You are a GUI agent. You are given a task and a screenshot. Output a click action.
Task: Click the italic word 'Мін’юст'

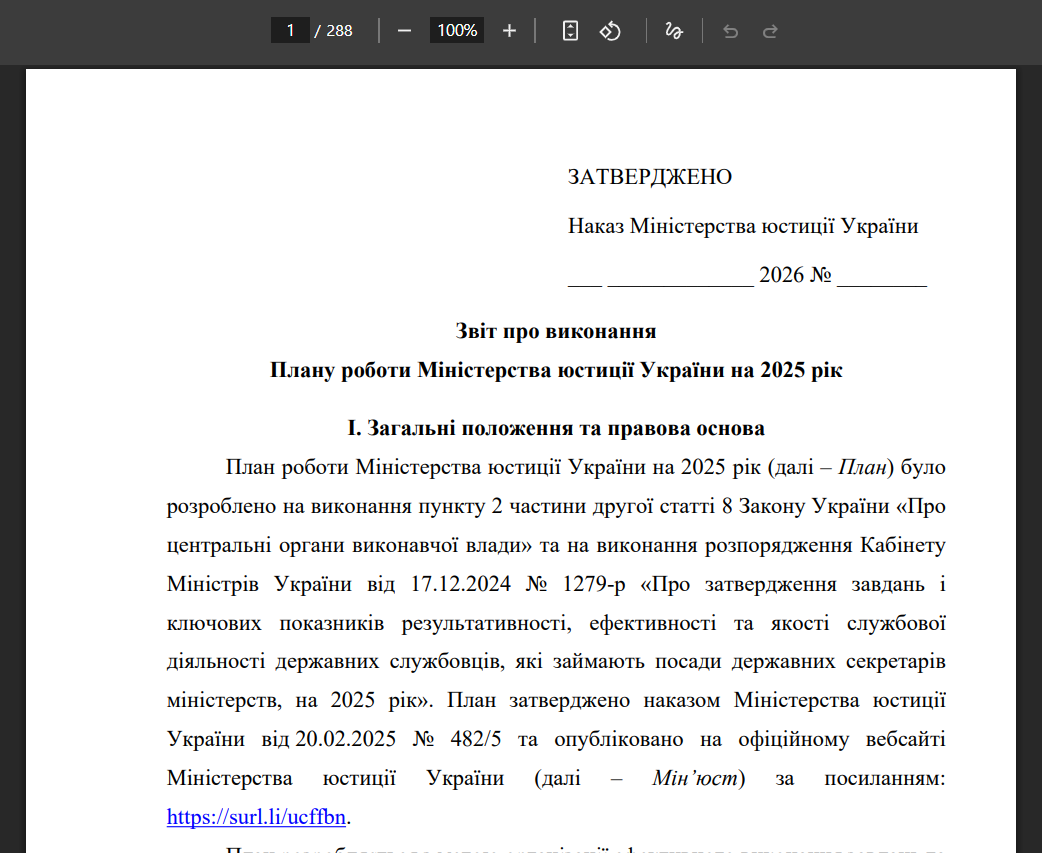[x=695, y=778]
